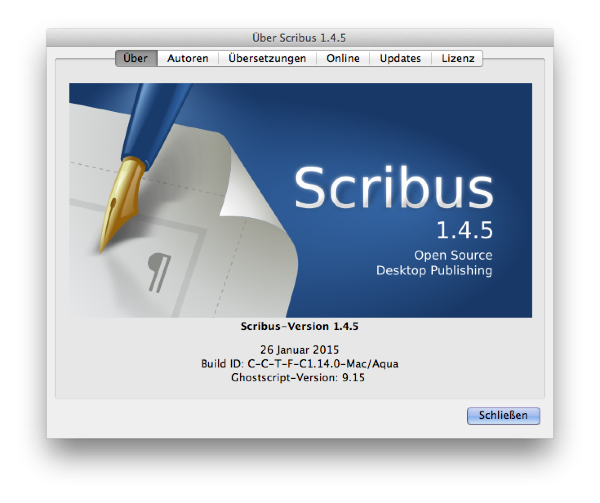View the Lizenz tab

click(459, 58)
